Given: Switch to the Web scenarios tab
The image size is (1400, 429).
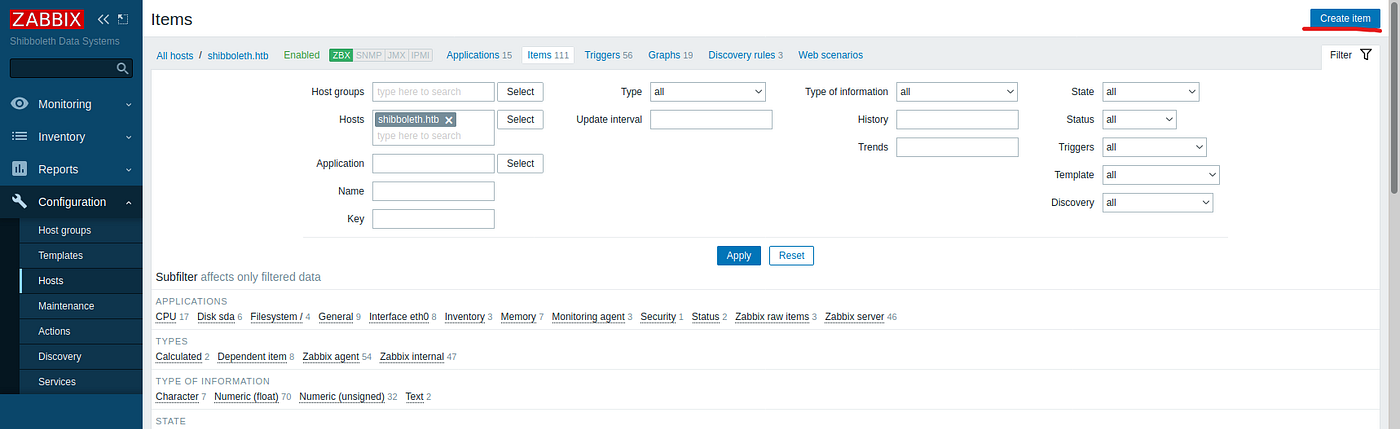Looking at the screenshot, I should click(x=830, y=55).
